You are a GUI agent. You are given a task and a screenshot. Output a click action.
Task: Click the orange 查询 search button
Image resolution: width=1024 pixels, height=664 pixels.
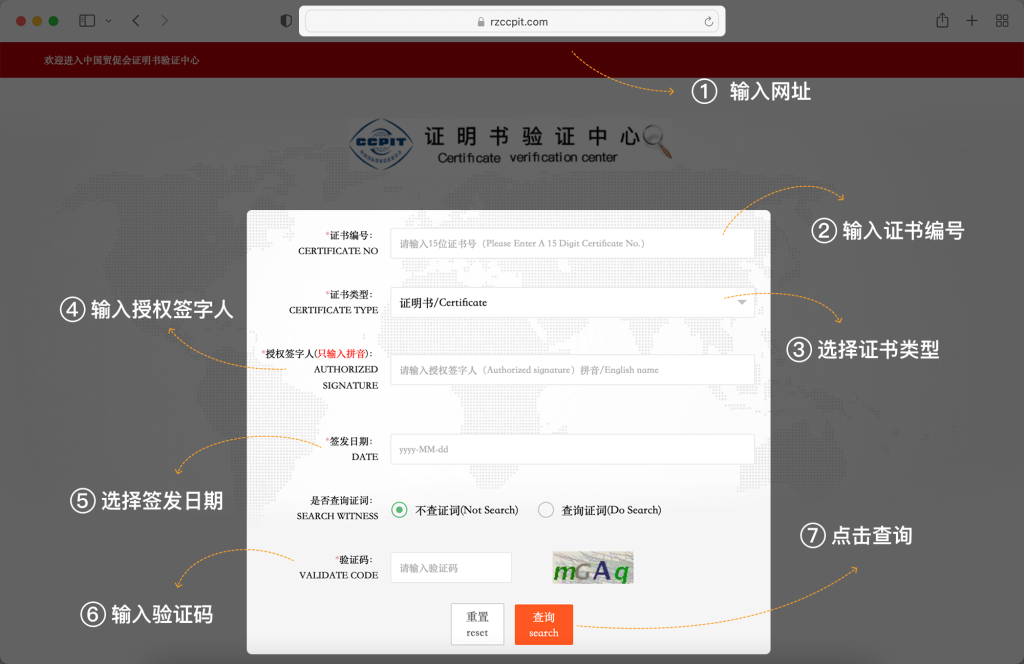point(543,624)
